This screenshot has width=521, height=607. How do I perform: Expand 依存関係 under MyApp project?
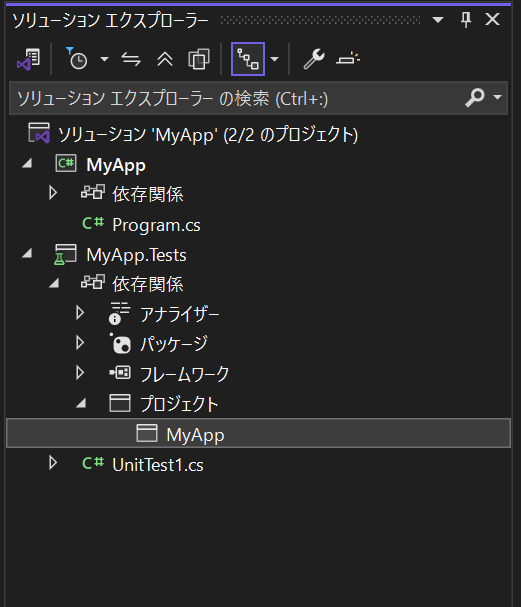(x=53, y=193)
